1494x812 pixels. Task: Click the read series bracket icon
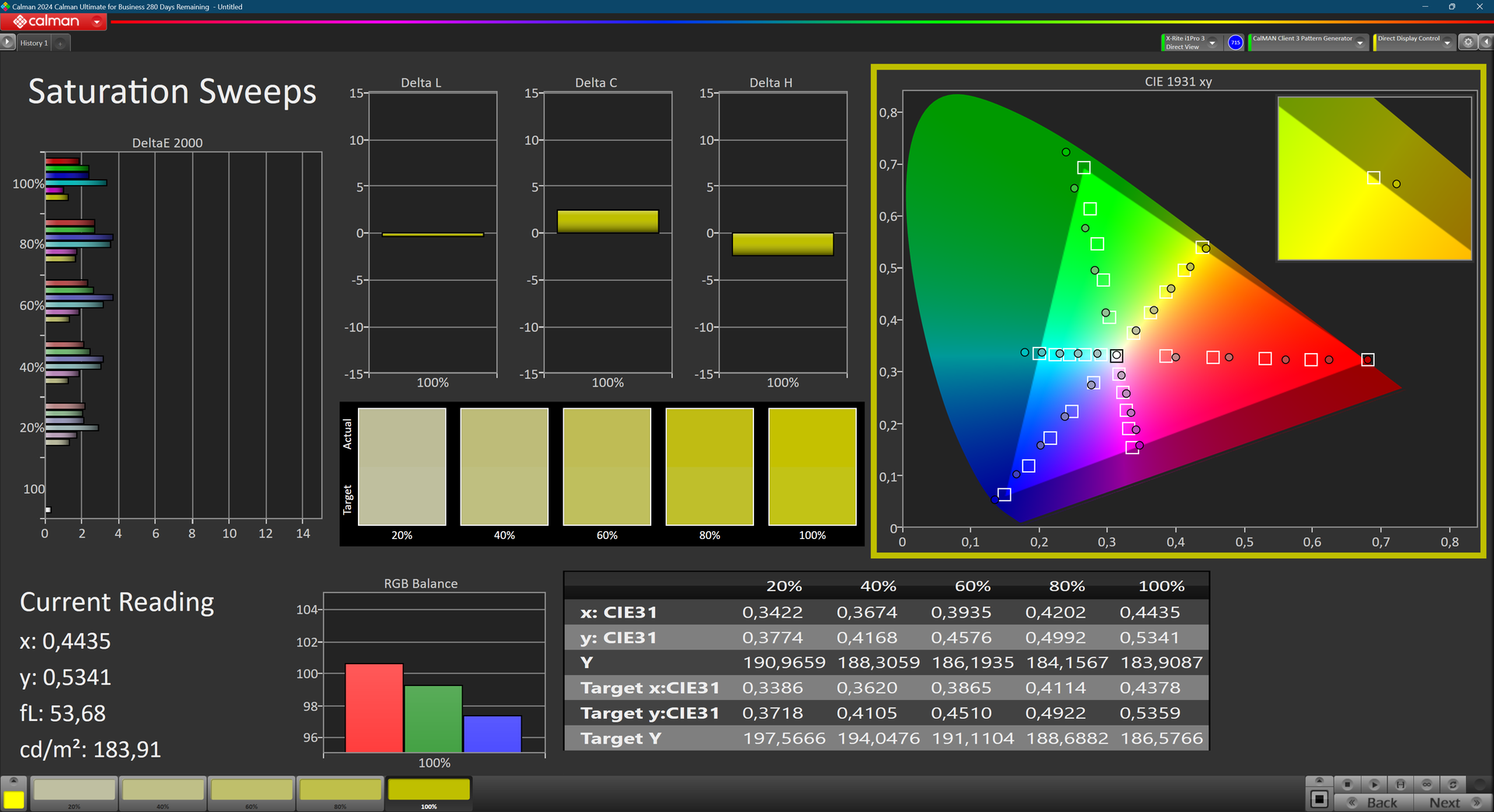(x=1401, y=784)
